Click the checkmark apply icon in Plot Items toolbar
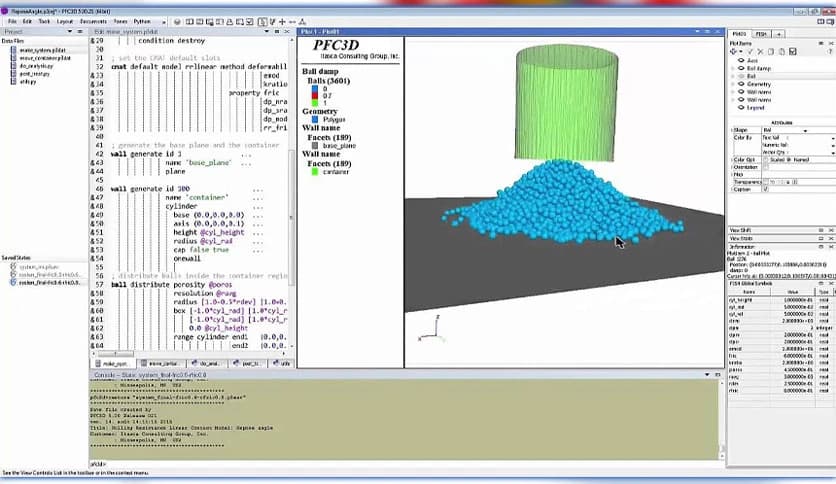 [x=750, y=52]
